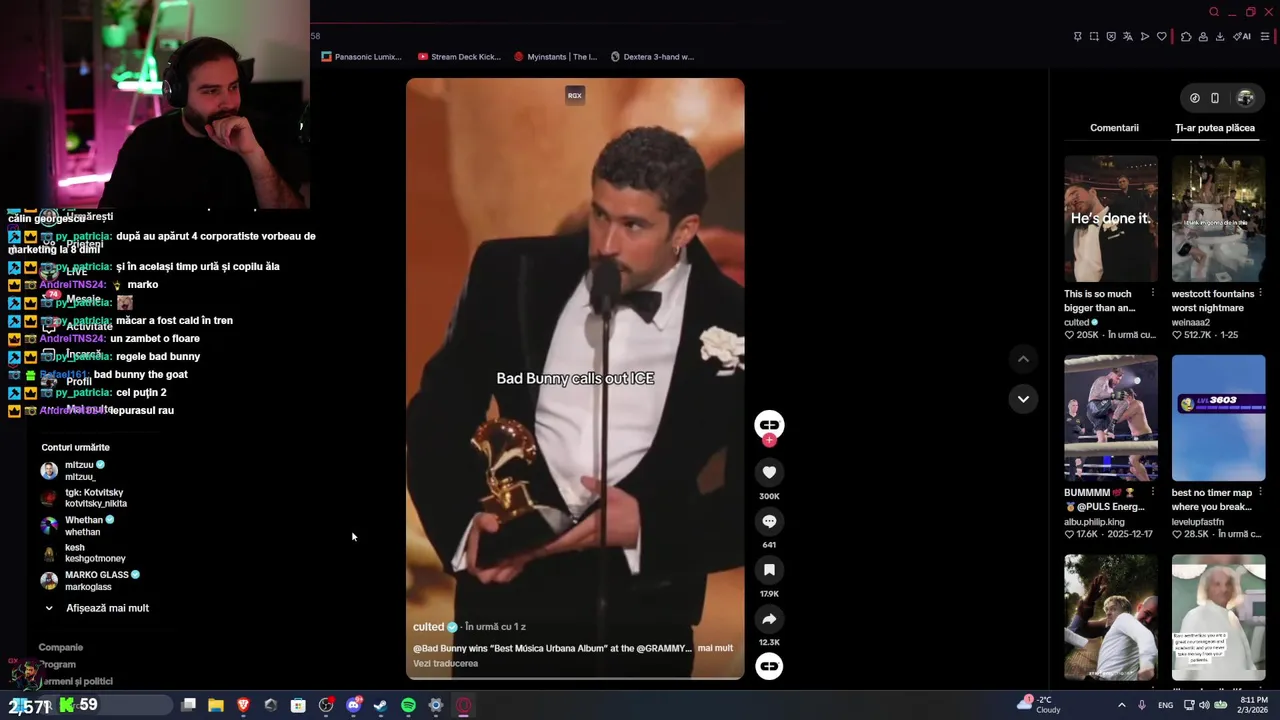
Task: Switch to the Comentarii tab
Action: pos(1114,128)
